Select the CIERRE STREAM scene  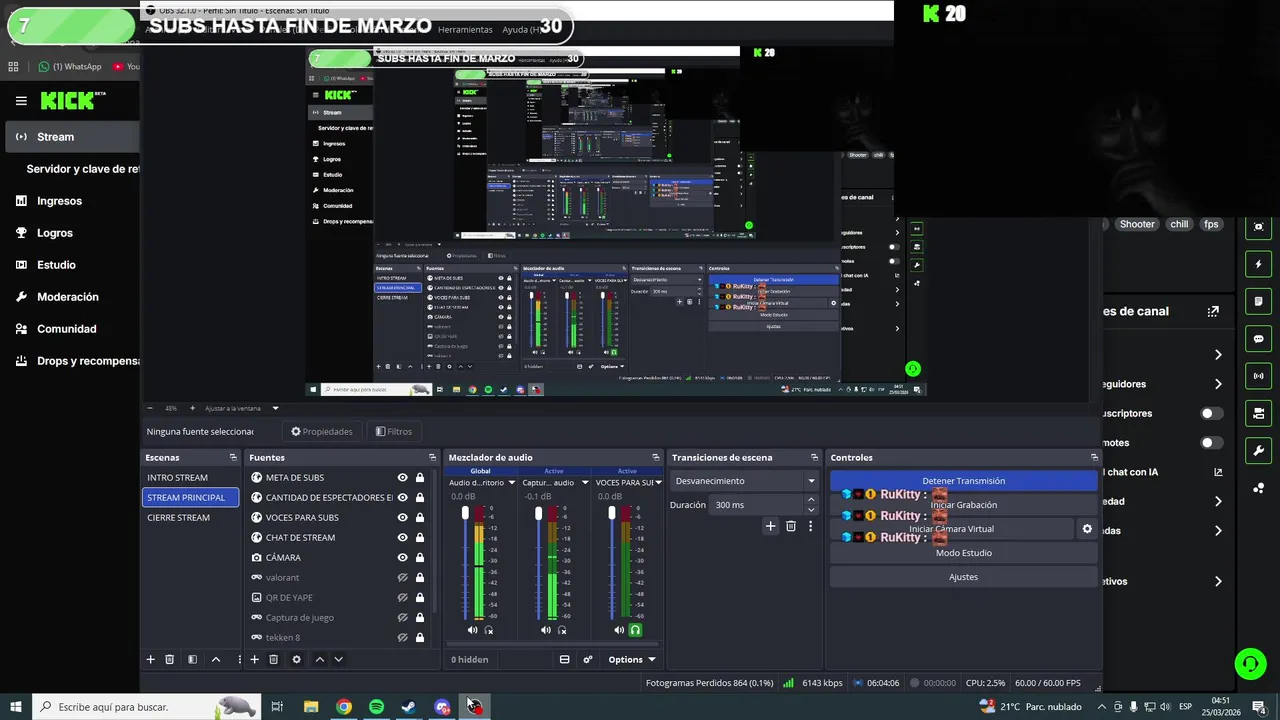click(190, 517)
